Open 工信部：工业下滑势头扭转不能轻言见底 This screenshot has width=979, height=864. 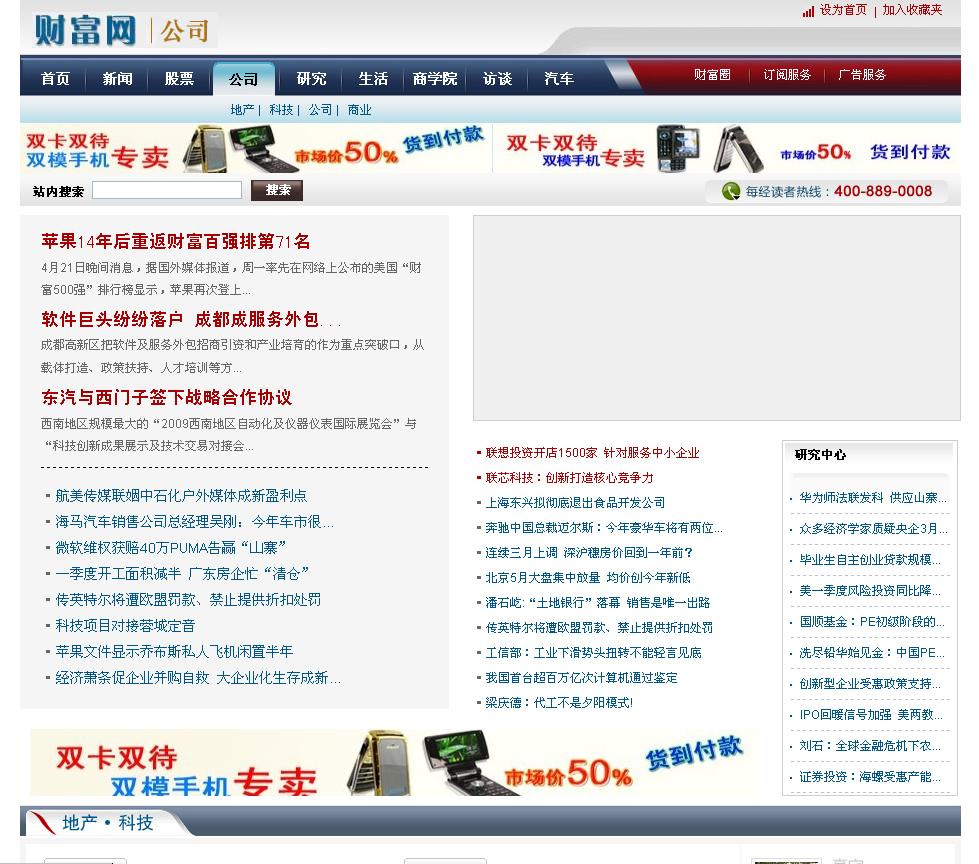[x=593, y=652]
